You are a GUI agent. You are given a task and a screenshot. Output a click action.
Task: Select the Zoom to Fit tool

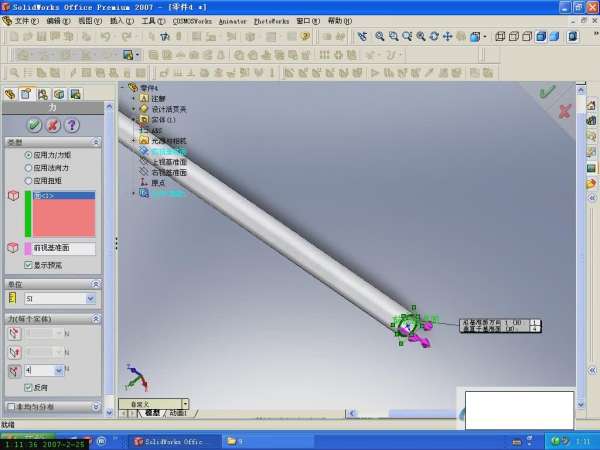pos(380,36)
